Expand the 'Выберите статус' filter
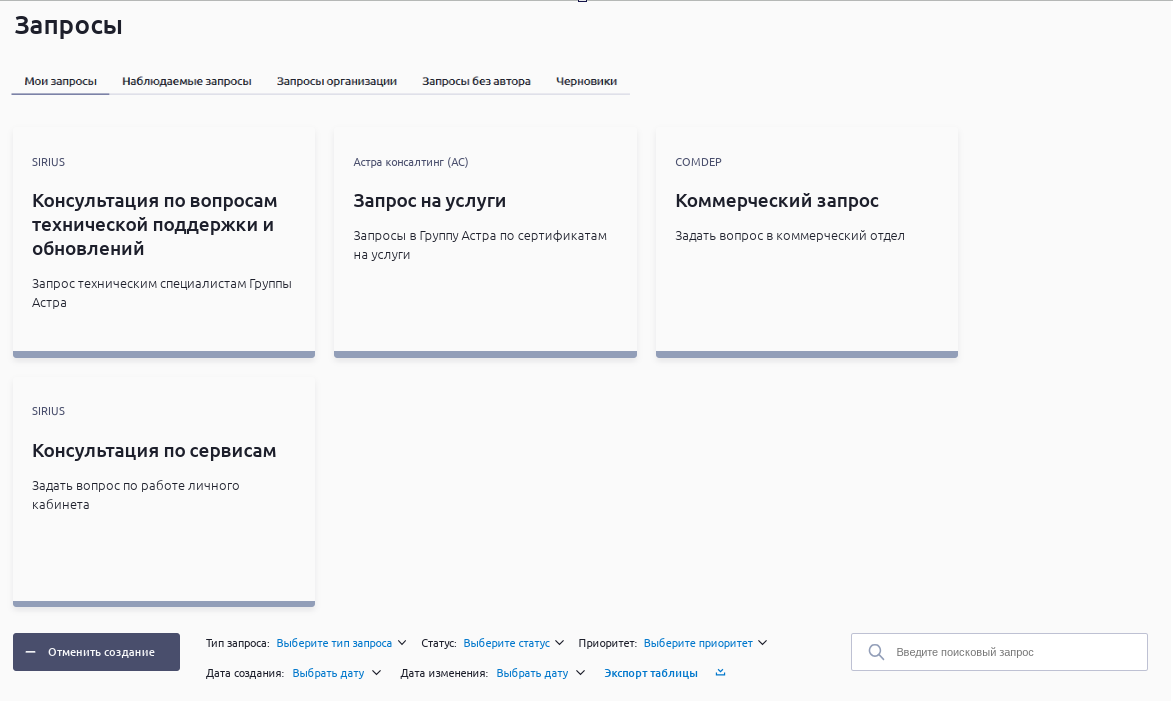1173x701 pixels. (x=506, y=643)
